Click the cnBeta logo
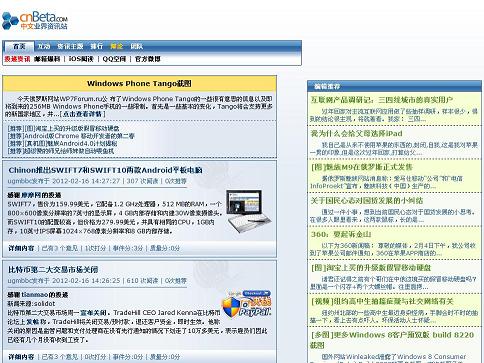This screenshot has height=363, width=484. [x=35, y=21]
